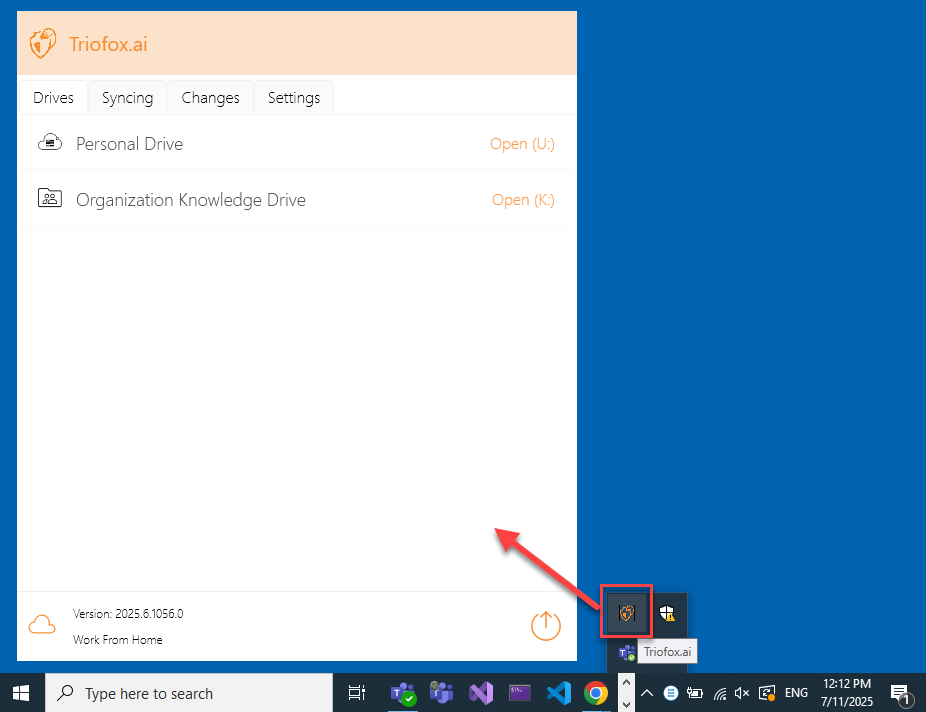Open Windows Security tray icon with warning

667,613
